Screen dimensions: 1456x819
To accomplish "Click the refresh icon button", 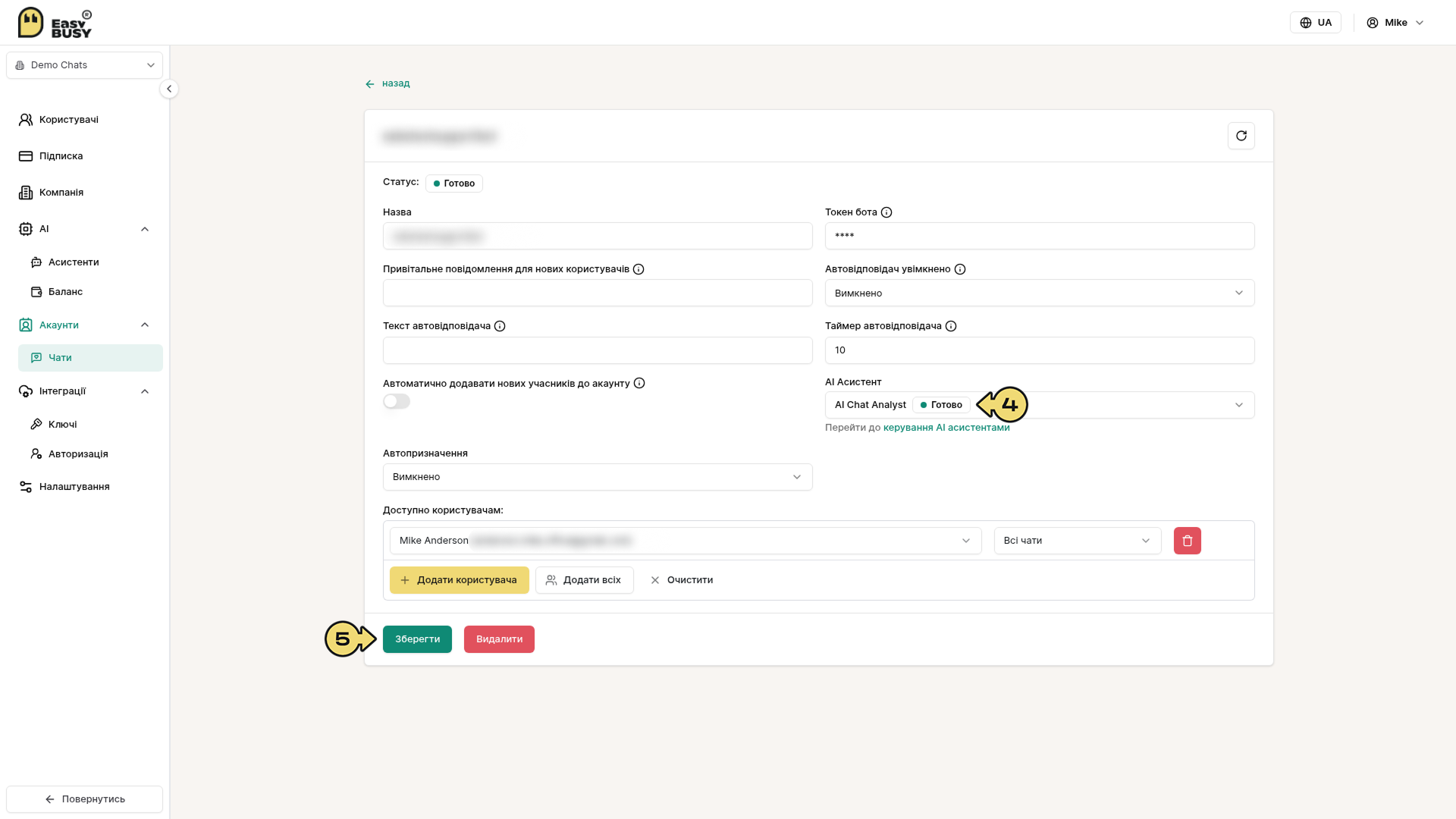I will (x=1241, y=136).
